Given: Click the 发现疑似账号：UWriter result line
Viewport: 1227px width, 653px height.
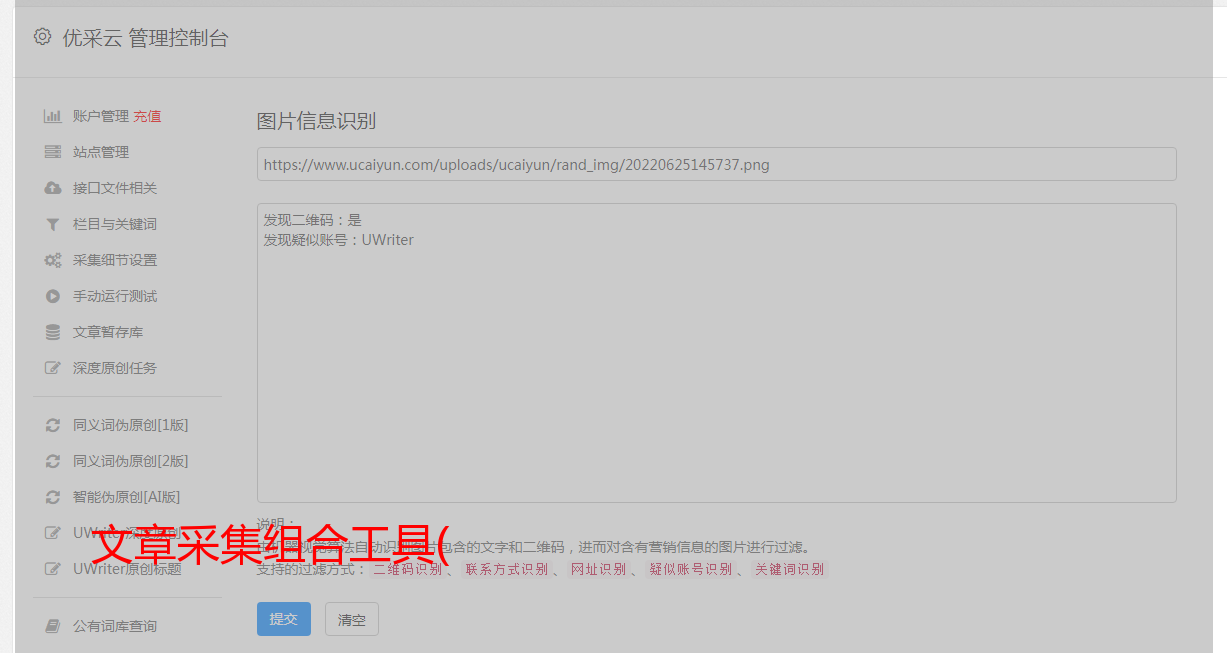Looking at the screenshot, I should pos(339,240).
